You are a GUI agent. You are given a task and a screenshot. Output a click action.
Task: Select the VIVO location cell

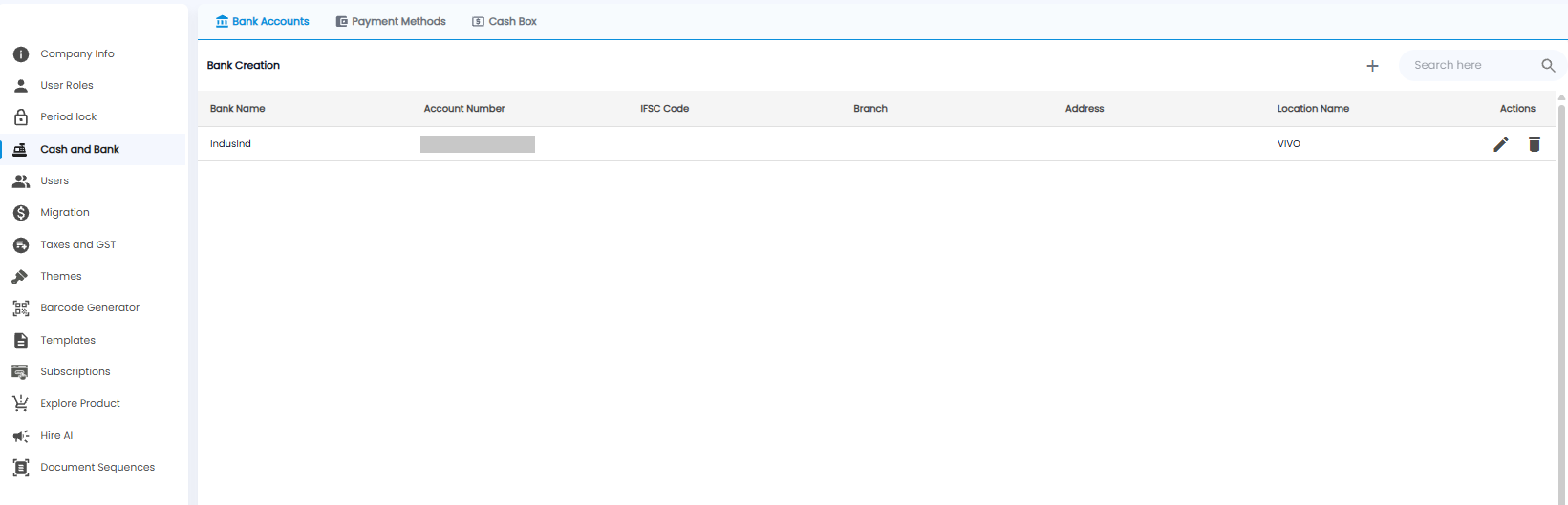pyautogui.click(x=1289, y=144)
